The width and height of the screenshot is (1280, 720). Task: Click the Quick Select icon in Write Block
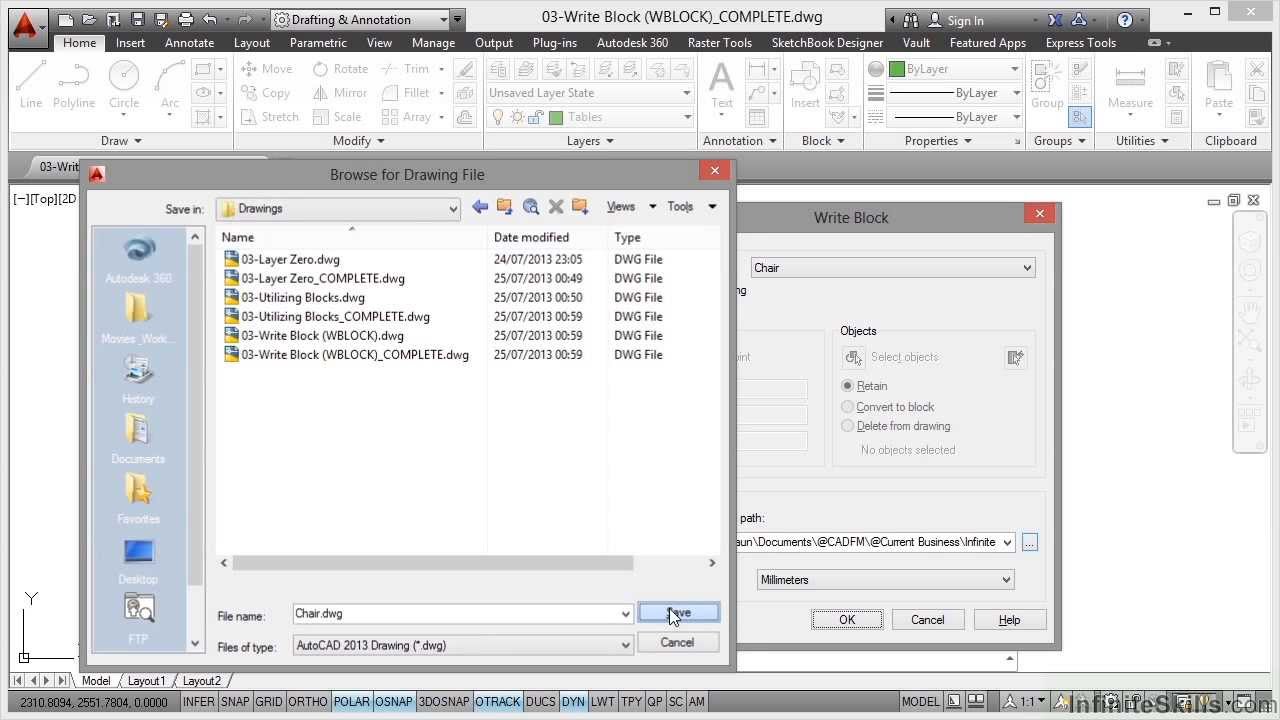pyautogui.click(x=1016, y=357)
